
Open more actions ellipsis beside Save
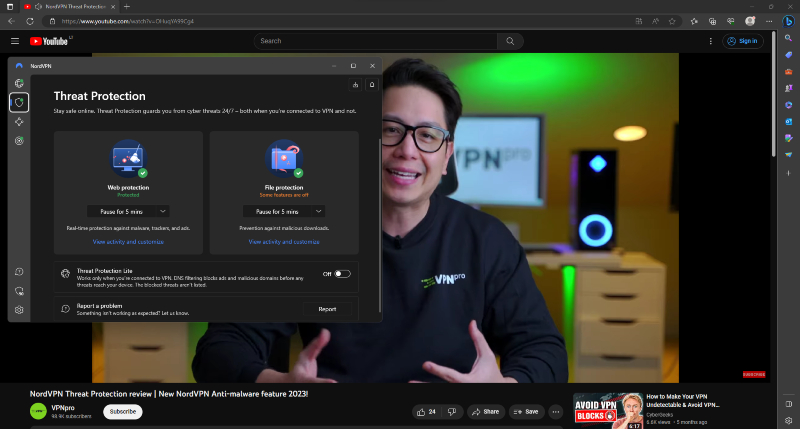click(x=556, y=412)
